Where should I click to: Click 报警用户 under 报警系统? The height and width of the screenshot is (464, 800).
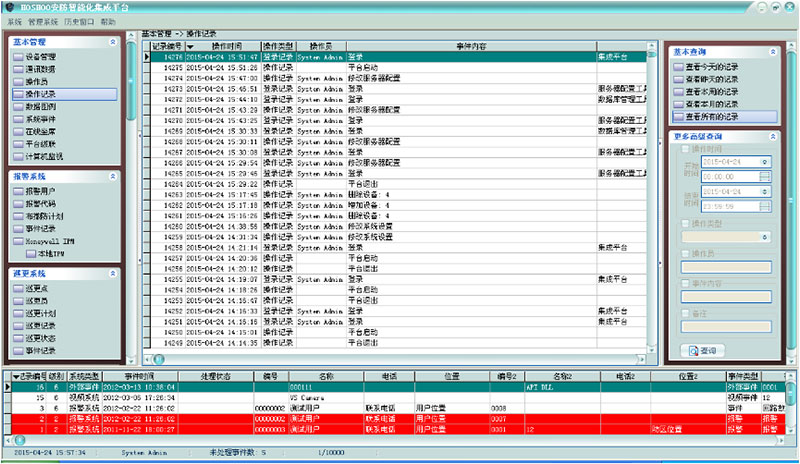pyautogui.click(x=40, y=191)
